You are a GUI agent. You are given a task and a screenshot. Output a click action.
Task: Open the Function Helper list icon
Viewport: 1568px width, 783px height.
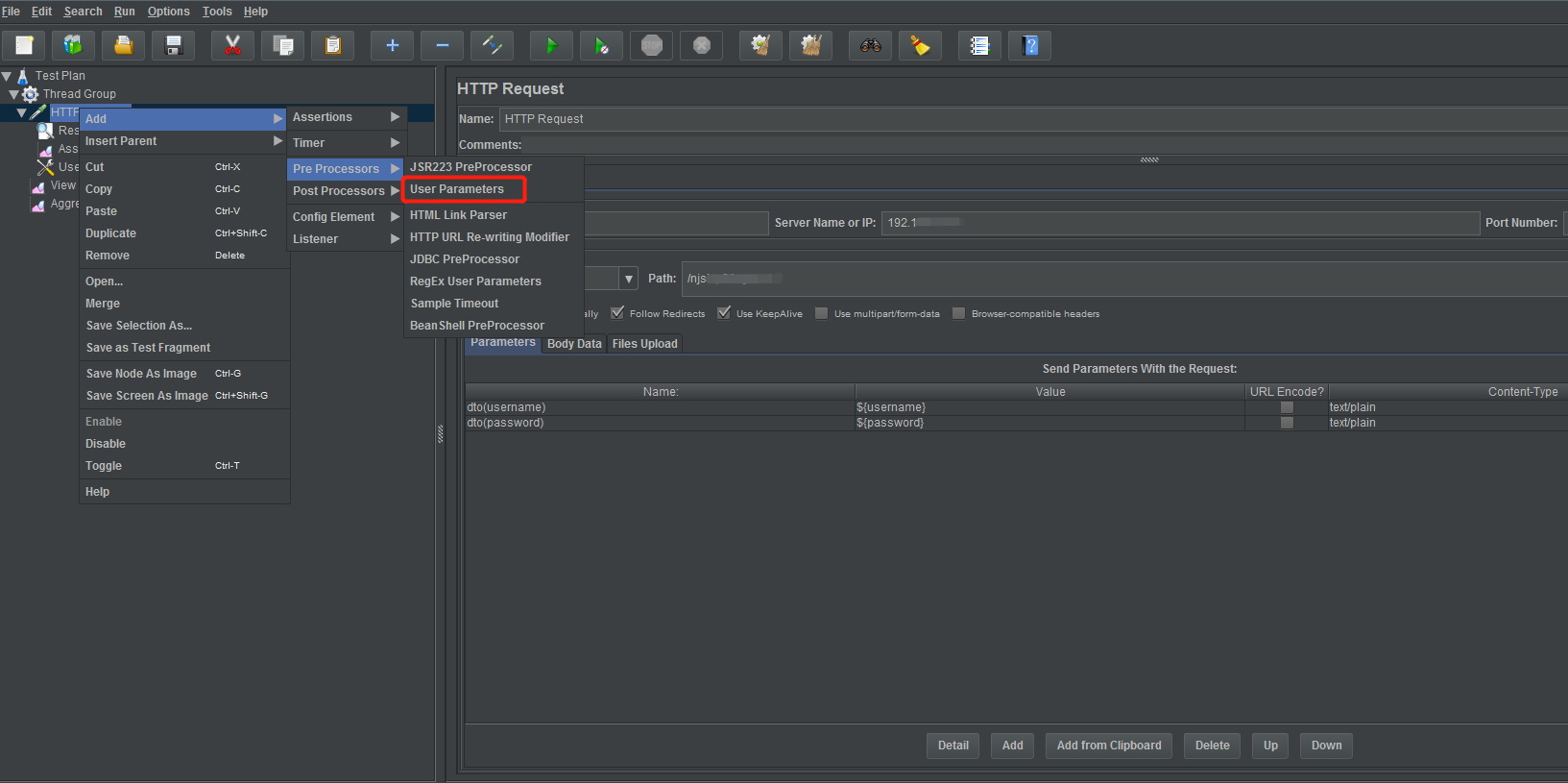[x=979, y=45]
